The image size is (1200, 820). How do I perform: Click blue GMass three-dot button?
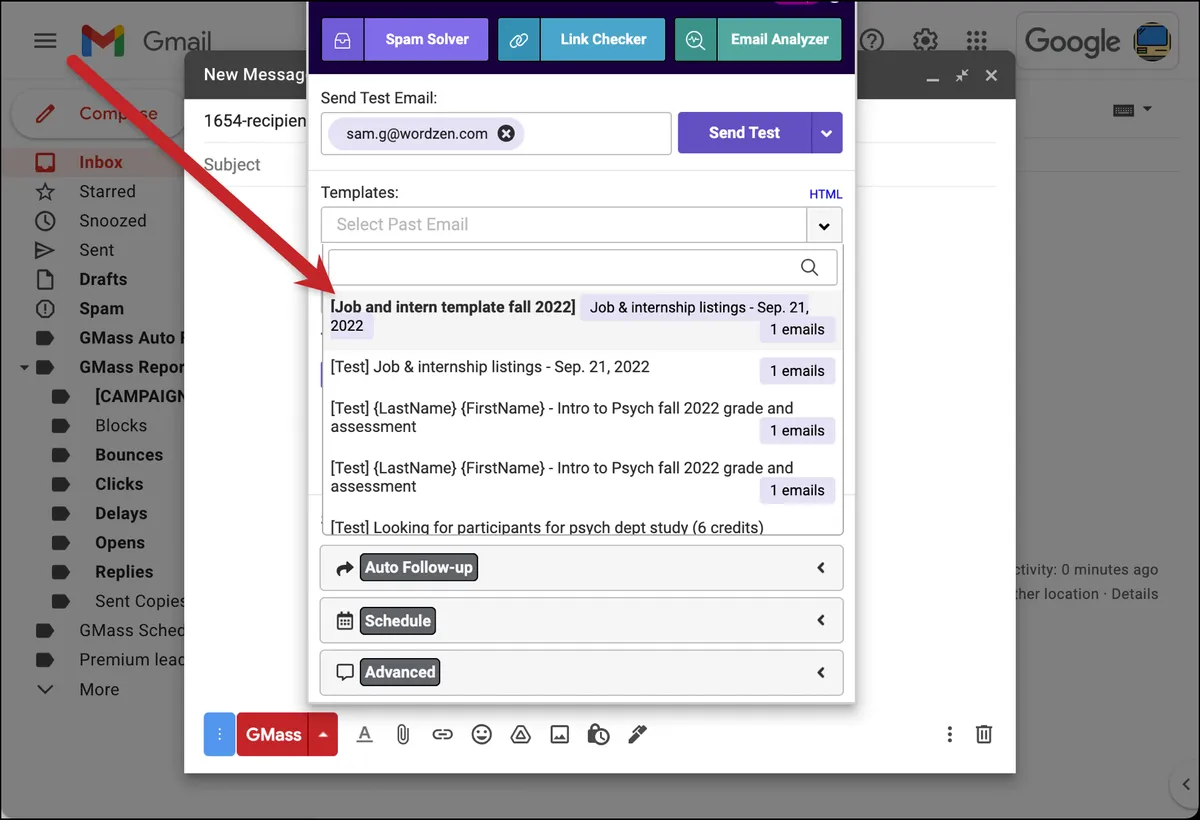click(219, 734)
